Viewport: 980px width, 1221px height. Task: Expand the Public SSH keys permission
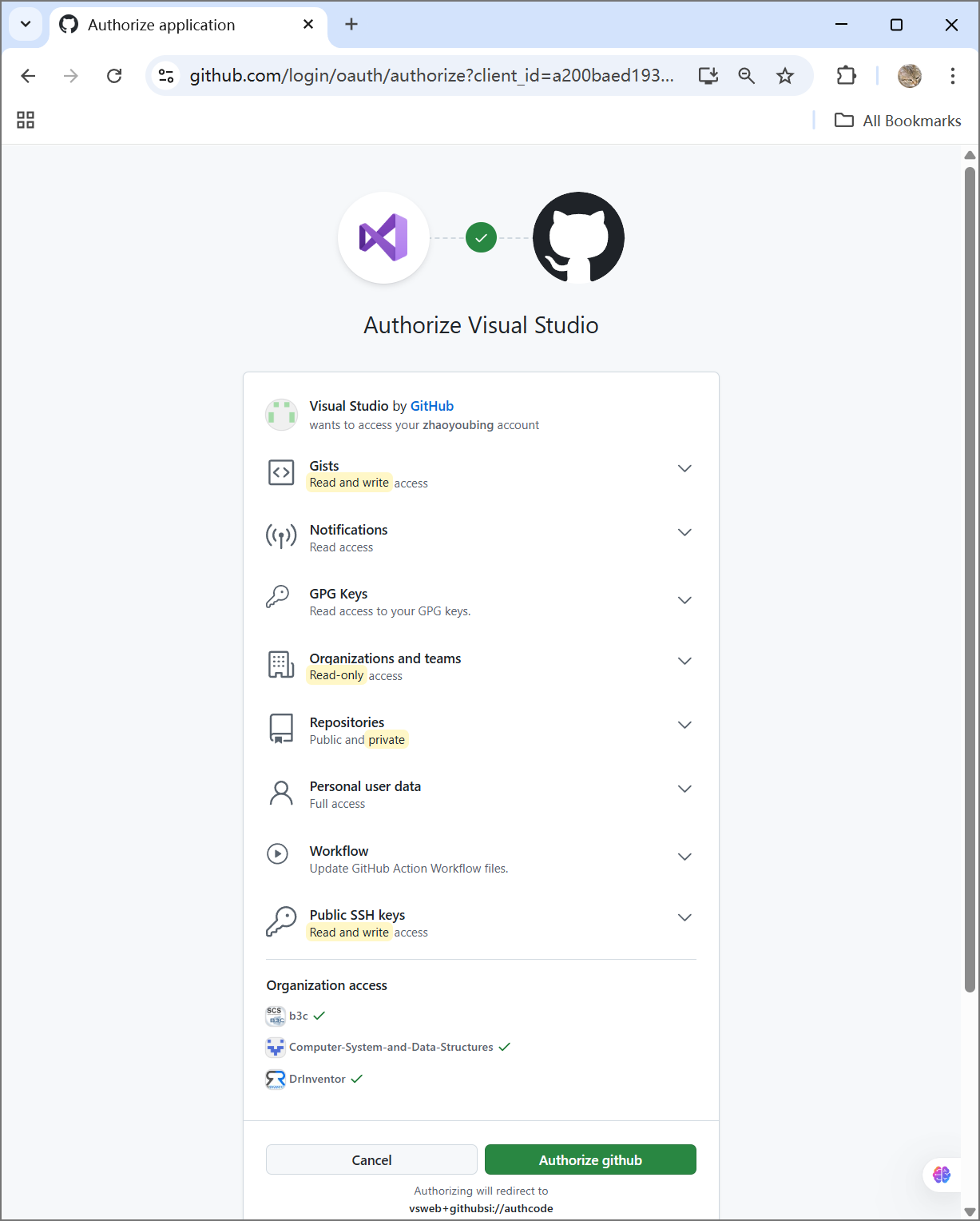coord(684,917)
